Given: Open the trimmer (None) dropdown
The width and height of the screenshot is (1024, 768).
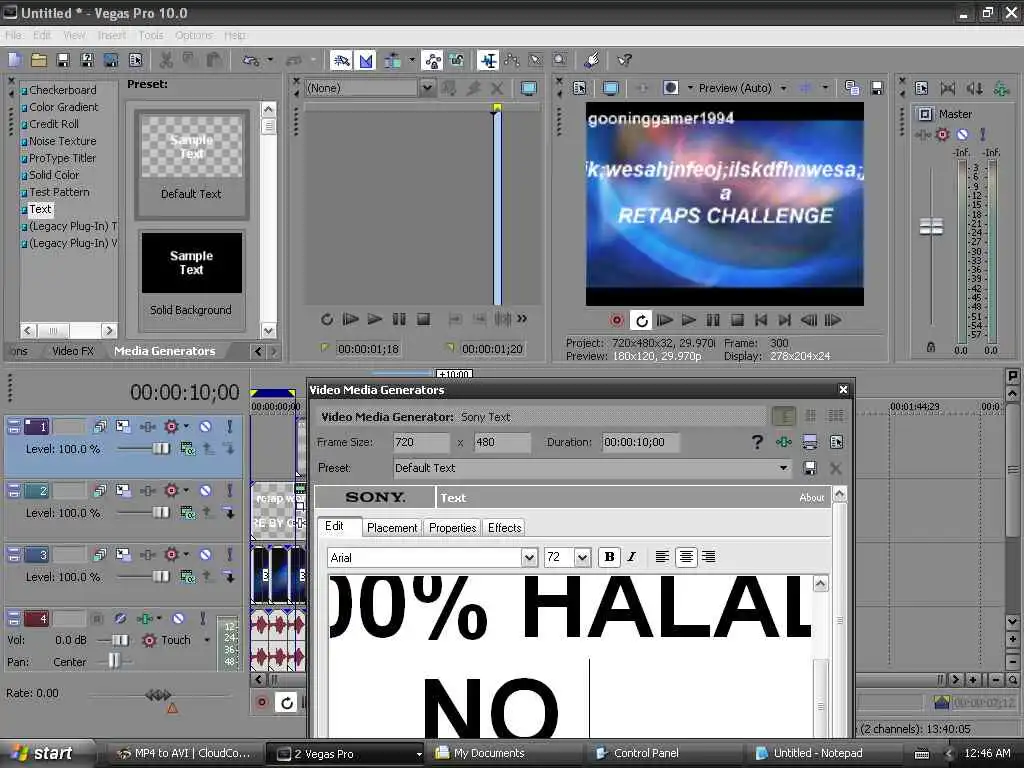Looking at the screenshot, I should (426, 88).
